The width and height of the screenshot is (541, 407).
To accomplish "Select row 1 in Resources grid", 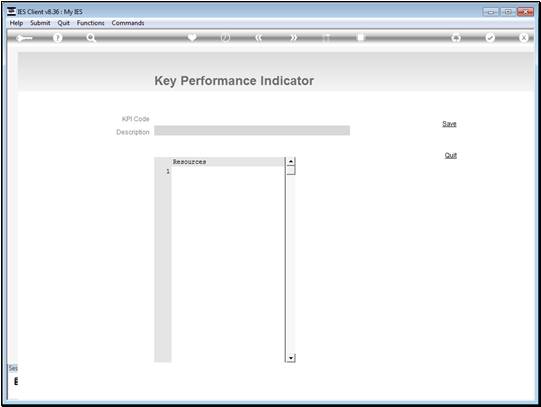I will 228,171.
